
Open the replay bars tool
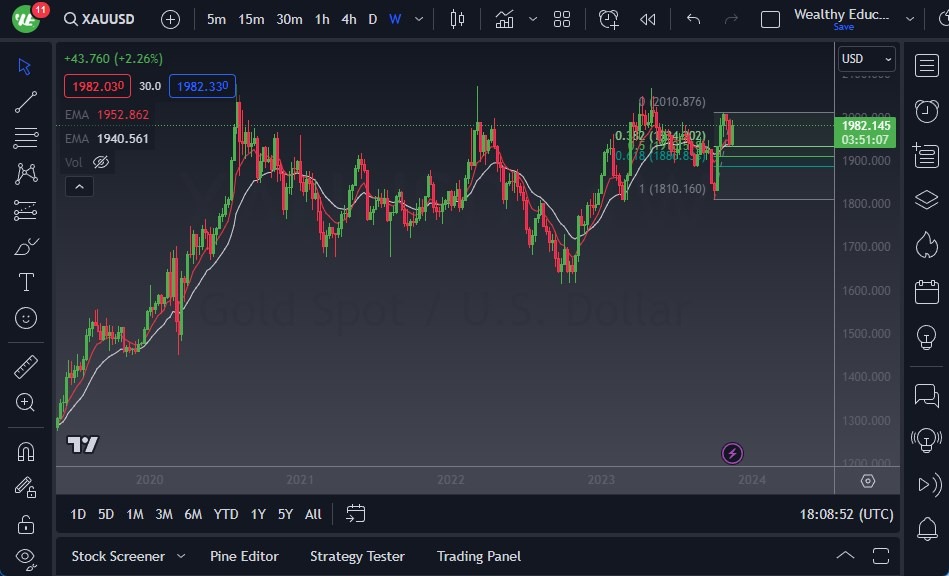pyautogui.click(x=648, y=19)
